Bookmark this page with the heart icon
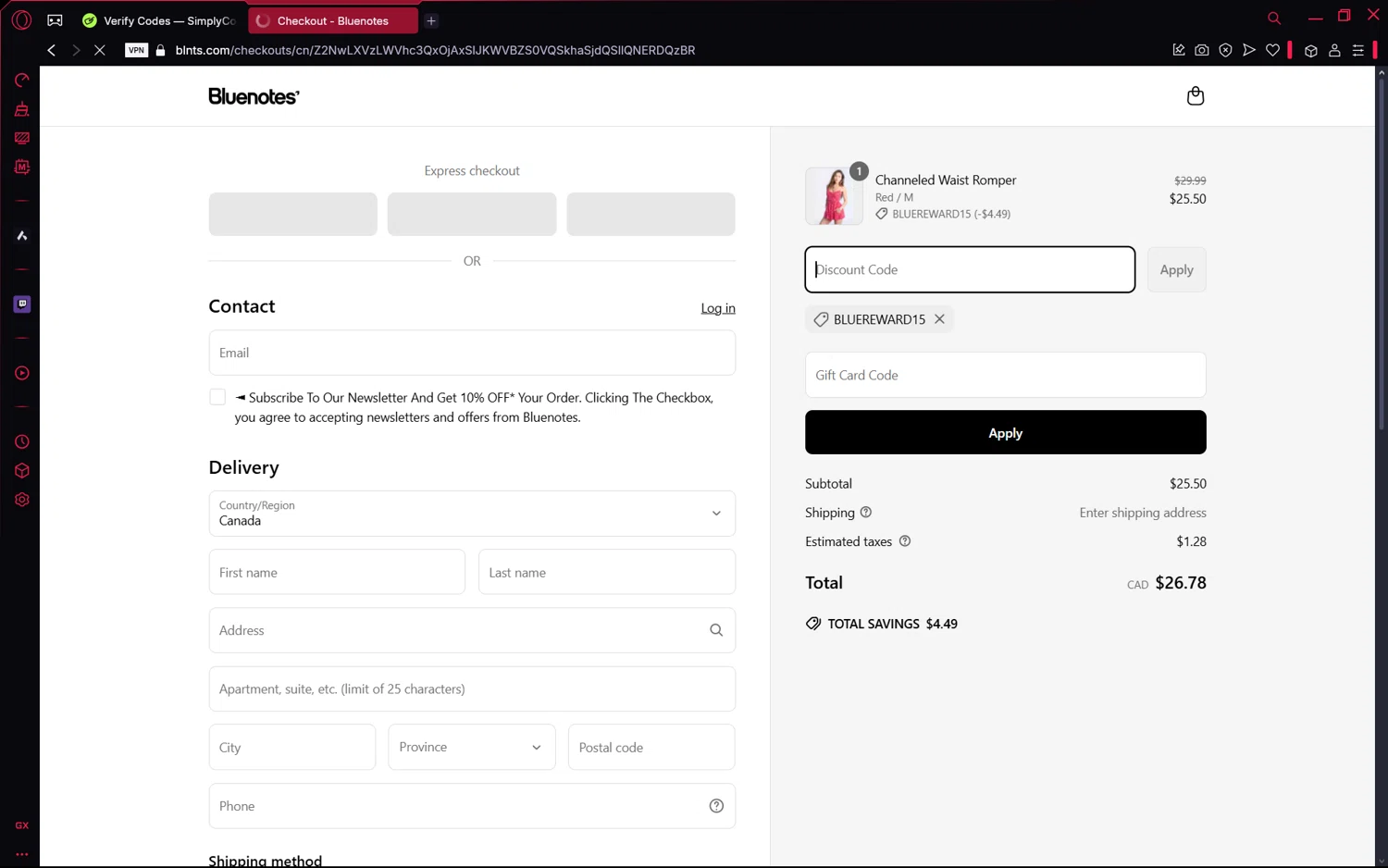 pyautogui.click(x=1273, y=50)
